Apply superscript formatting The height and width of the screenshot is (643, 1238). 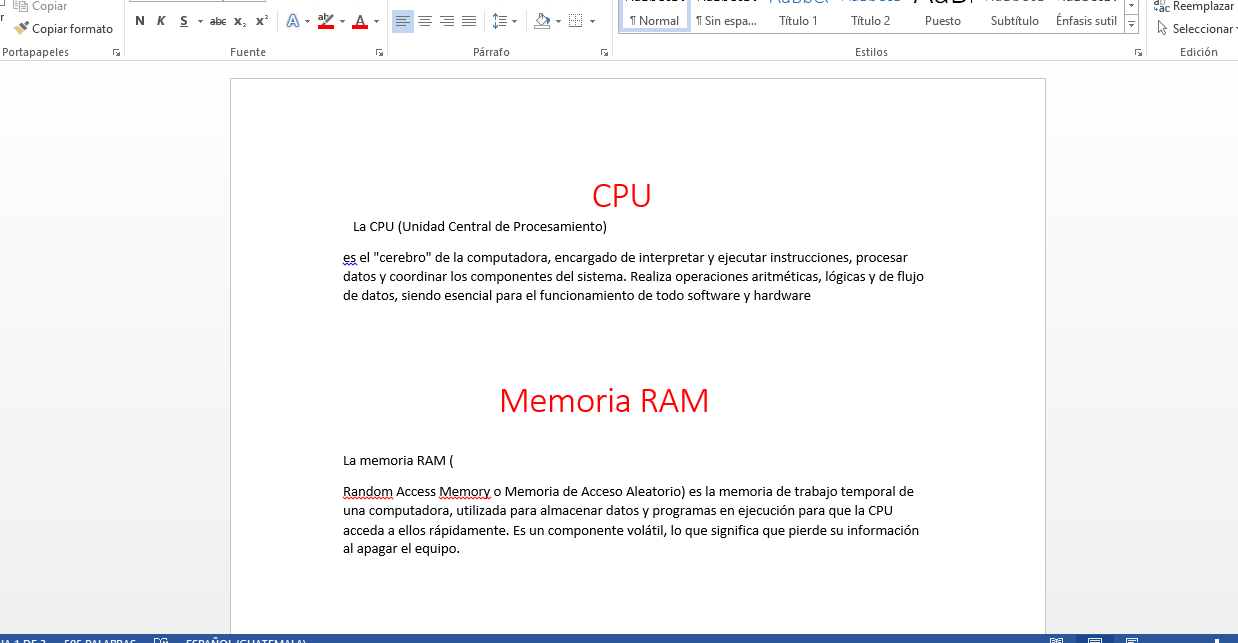262,21
